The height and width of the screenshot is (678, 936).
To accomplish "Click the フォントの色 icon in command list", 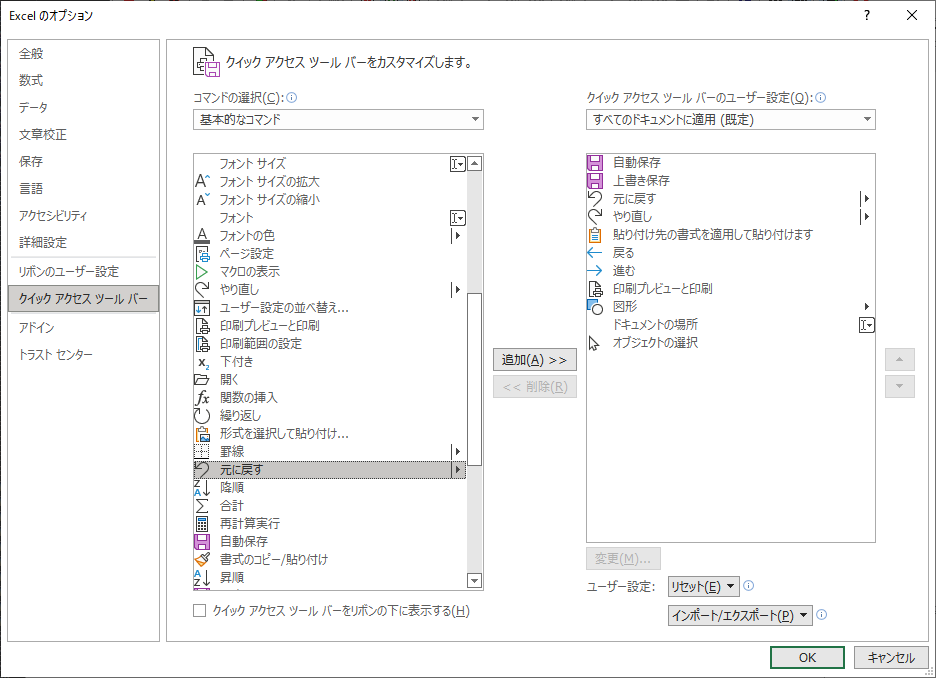I will click(202, 235).
